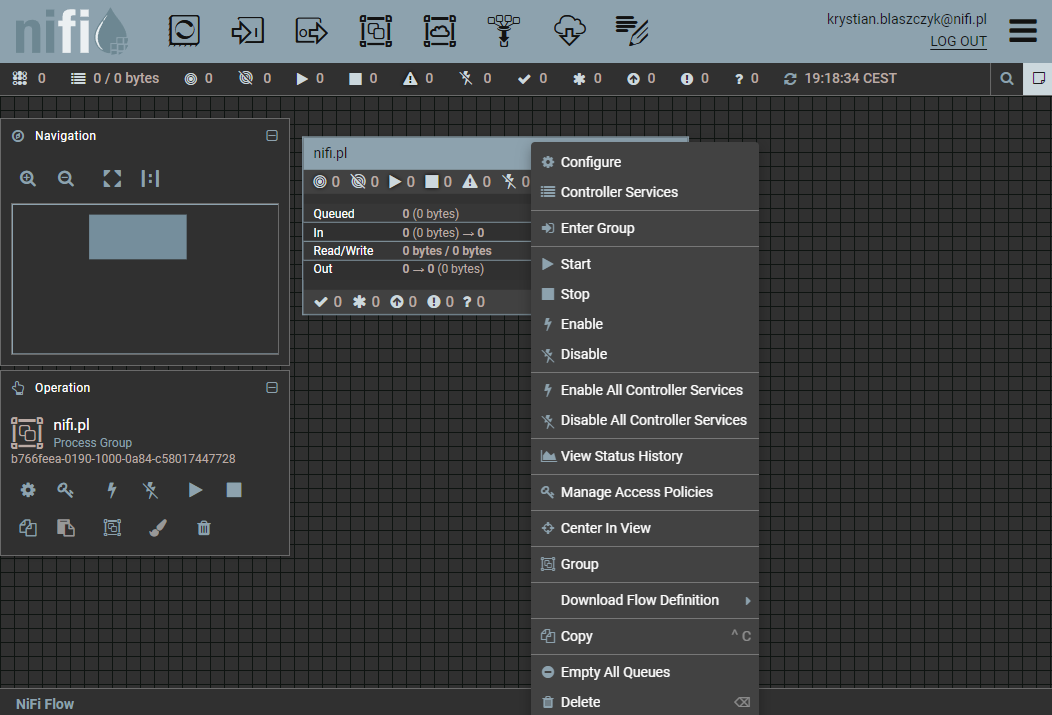Click the process group ID b766feea text

pyautogui.click(x=123, y=459)
